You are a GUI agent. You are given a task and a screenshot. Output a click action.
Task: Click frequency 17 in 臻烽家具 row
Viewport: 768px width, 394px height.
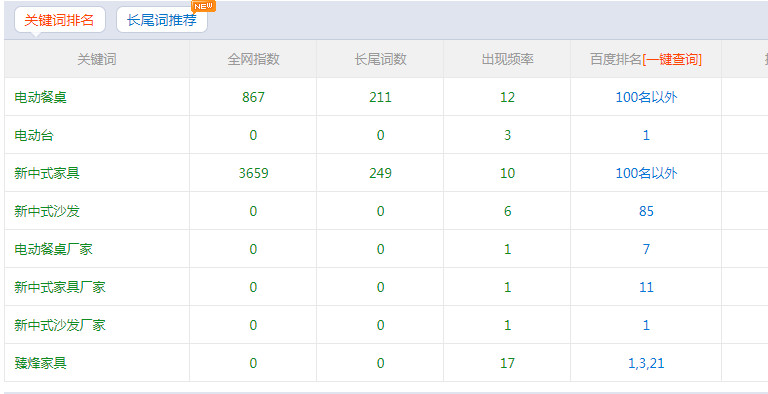[x=507, y=363]
